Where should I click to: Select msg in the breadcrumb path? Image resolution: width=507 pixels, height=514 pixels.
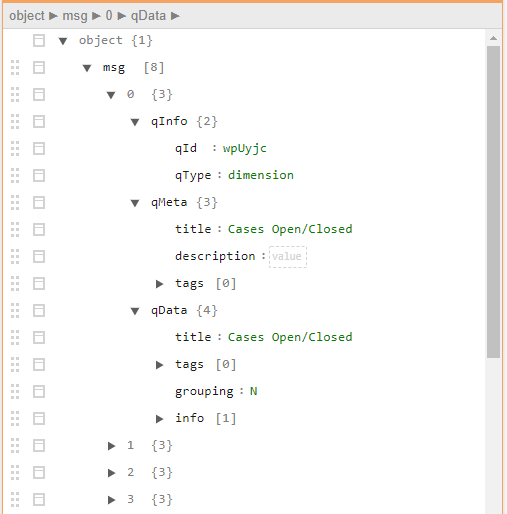click(x=75, y=16)
